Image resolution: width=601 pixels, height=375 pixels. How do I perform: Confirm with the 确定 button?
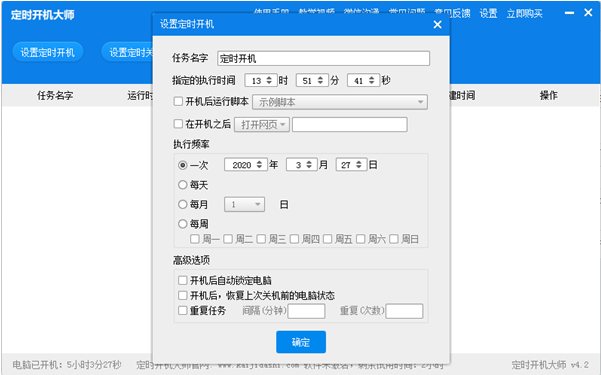tap(301, 342)
